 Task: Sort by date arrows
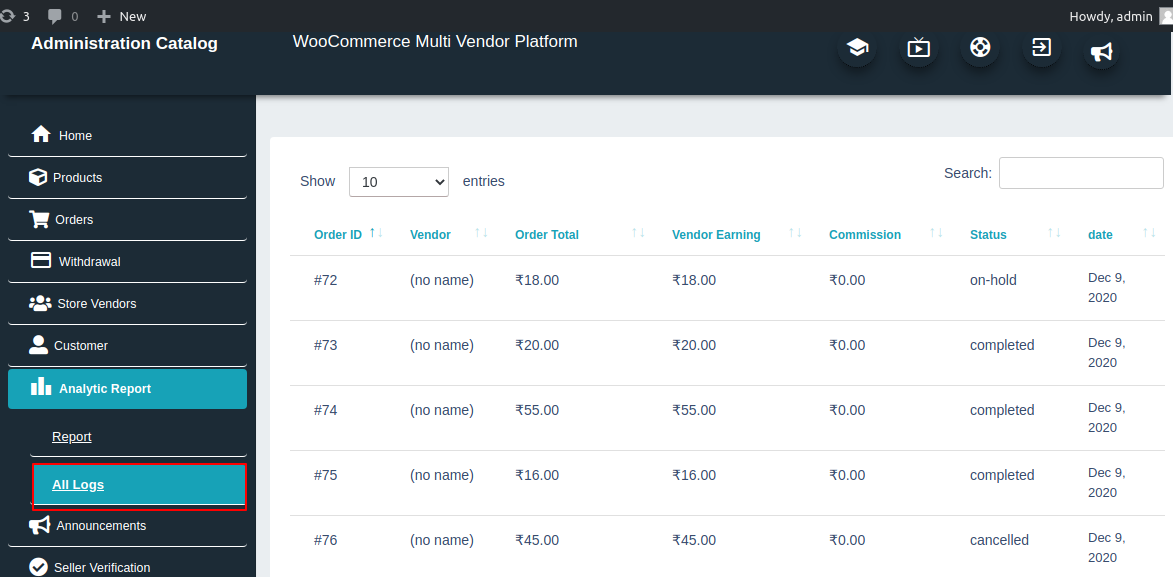pos(1149,233)
